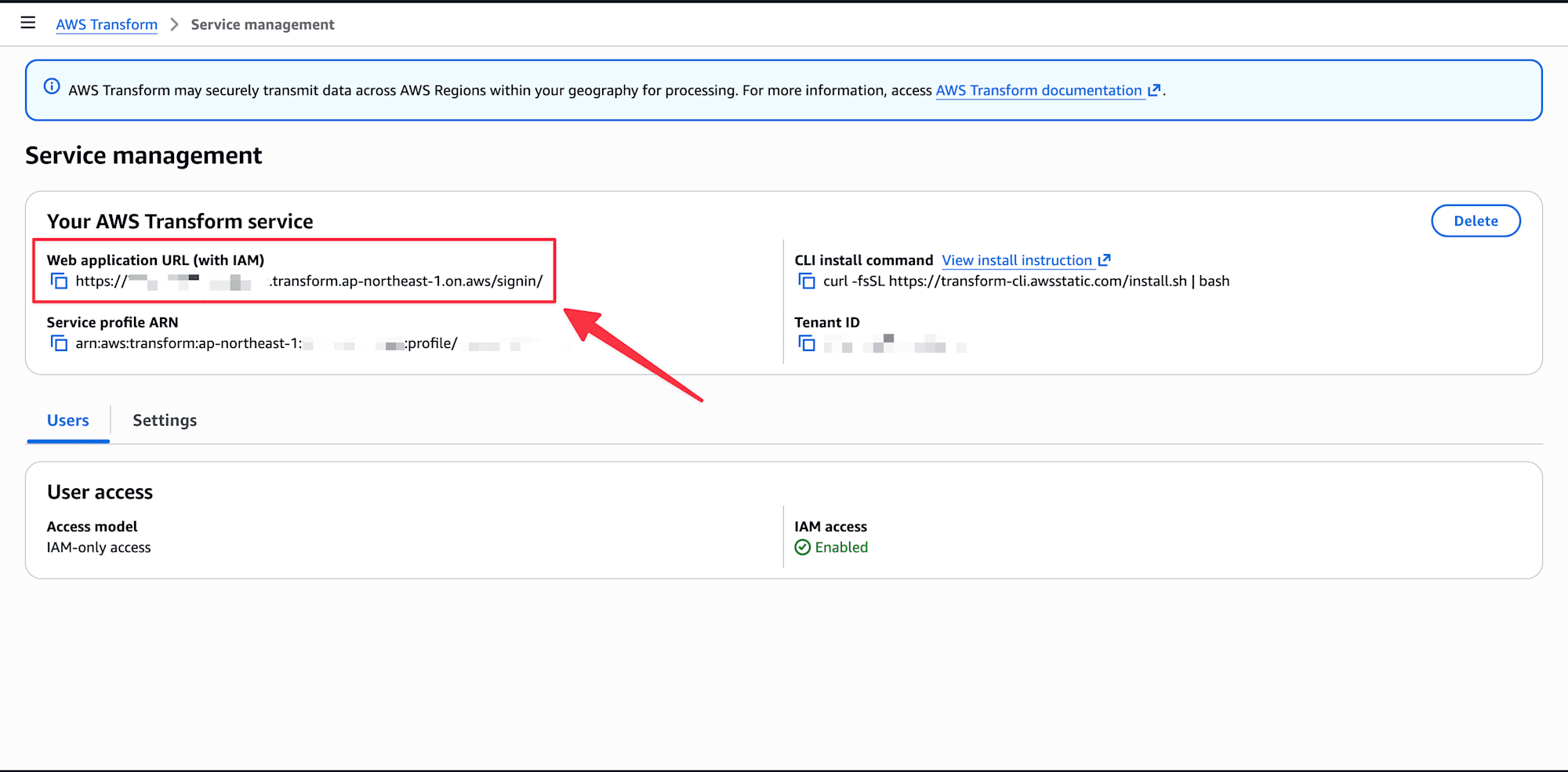The width and height of the screenshot is (1568, 772).
Task: Switch to the Settings tab
Action: 165,421
